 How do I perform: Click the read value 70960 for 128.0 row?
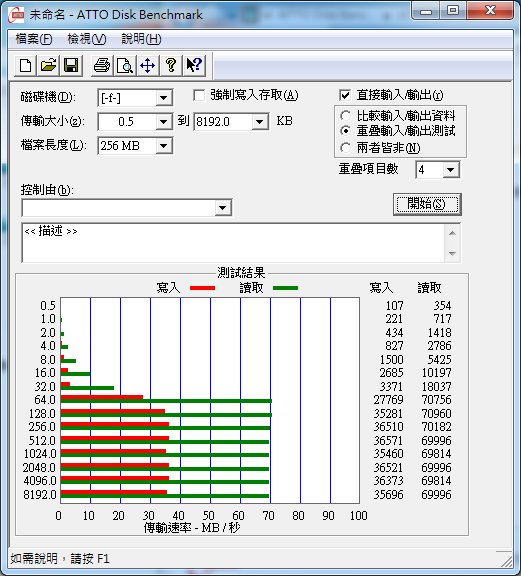pyautogui.click(x=436, y=414)
